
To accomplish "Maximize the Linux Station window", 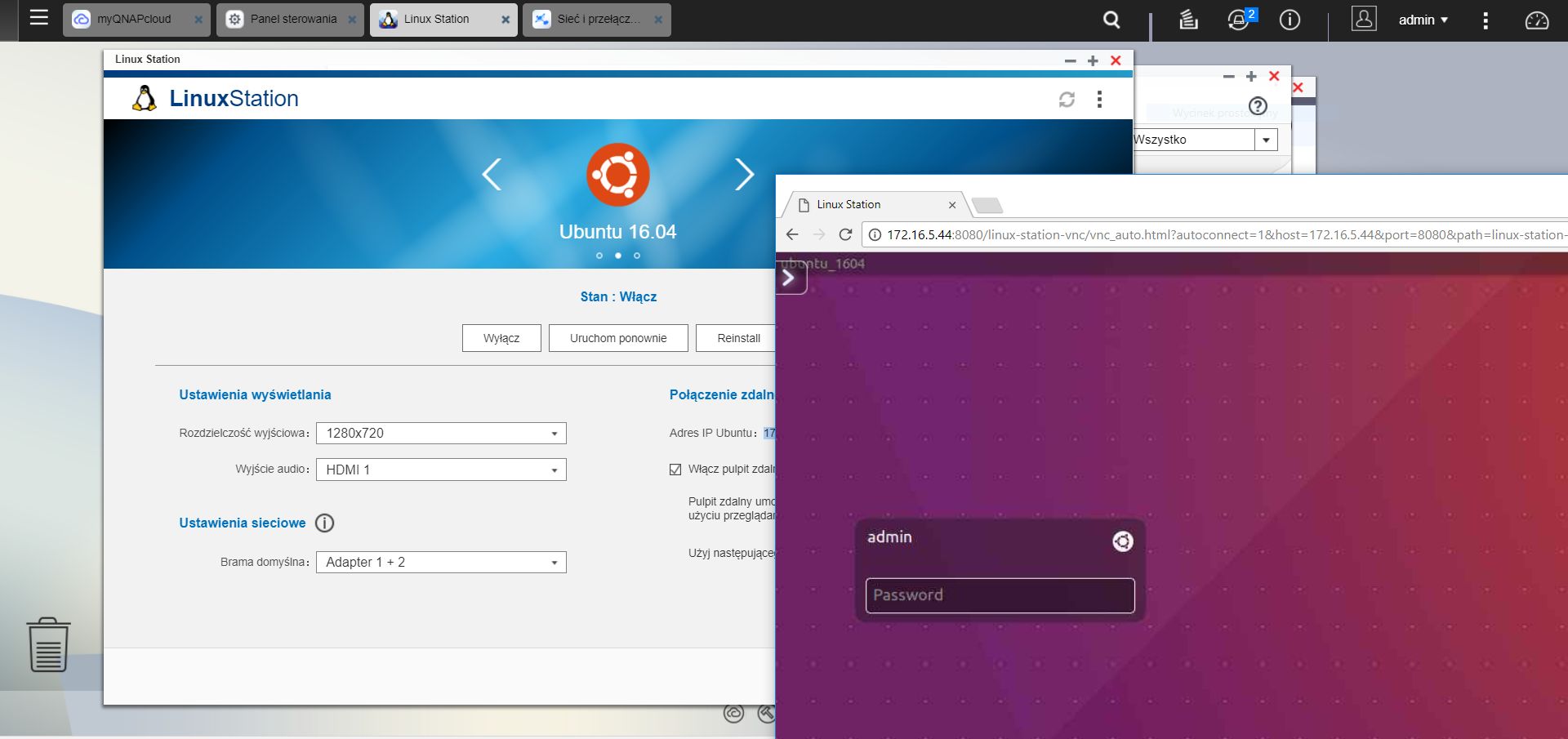I will pyautogui.click(x=1093, y=60).
